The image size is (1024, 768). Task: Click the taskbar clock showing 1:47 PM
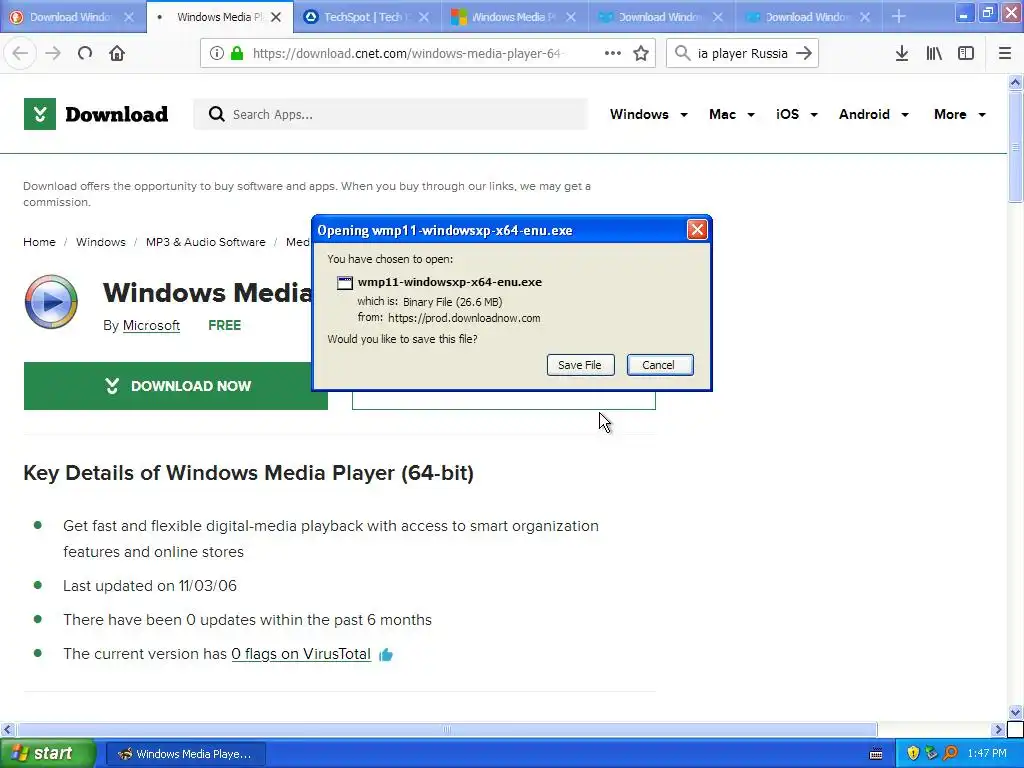(x=987, y=754)
